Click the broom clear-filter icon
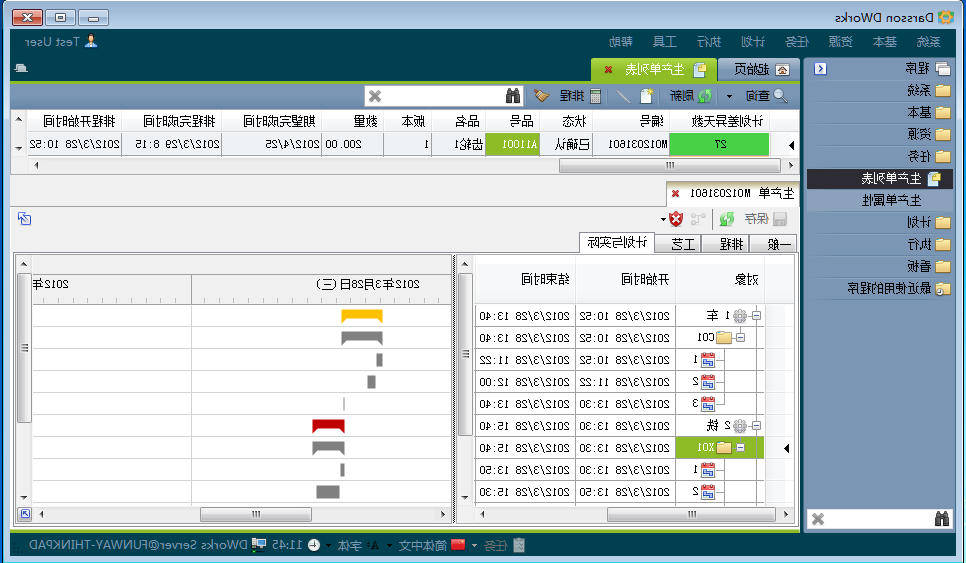The width and height of the screenshot is (966, 563). tap(541, 96)
